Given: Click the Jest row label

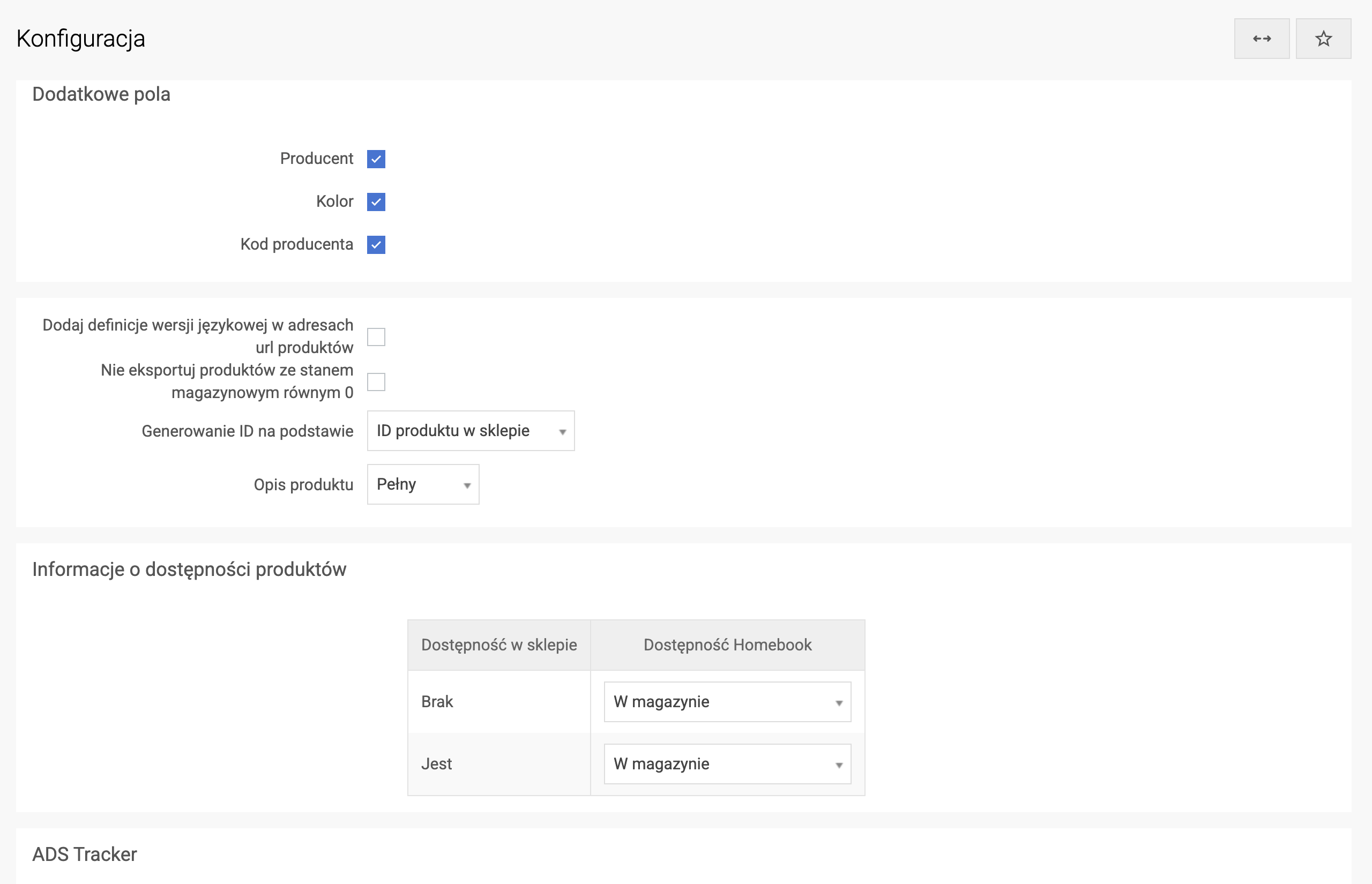Looking at the screenshot, I should click(x=436, y=764).
